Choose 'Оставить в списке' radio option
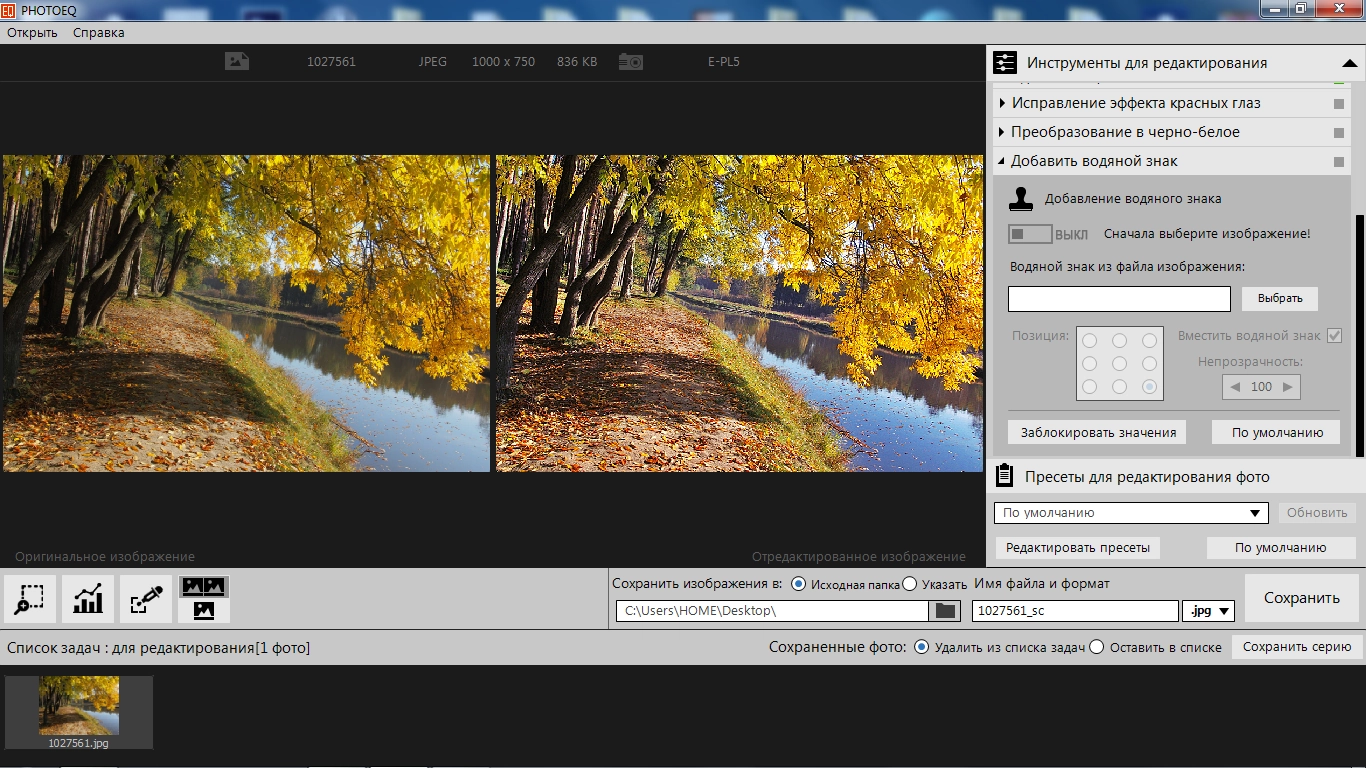 tap(1097, 647)
